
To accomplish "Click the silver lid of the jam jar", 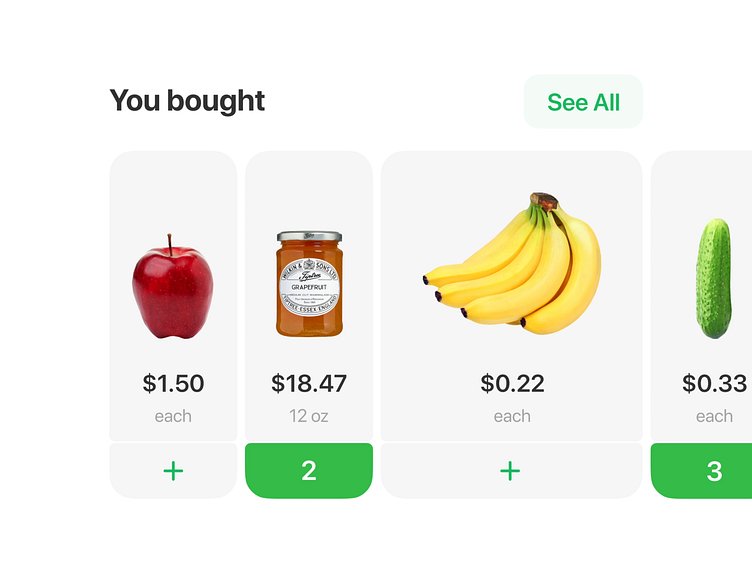I will point(309,237).
